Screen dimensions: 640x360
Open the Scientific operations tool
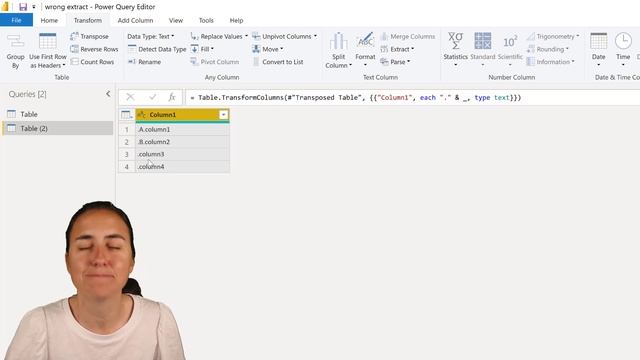point(510,49)
